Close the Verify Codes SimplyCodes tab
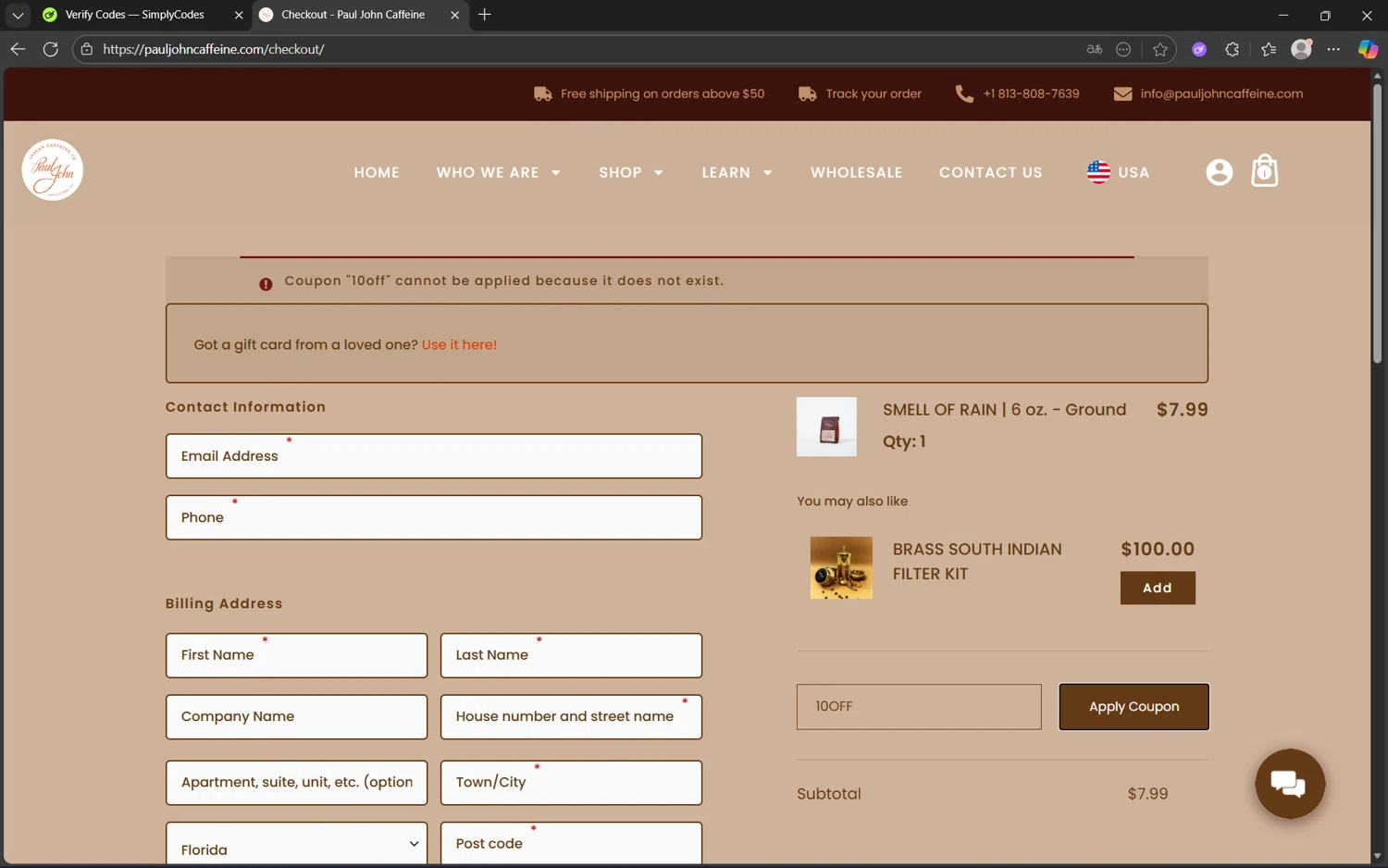The width and height of the screenshot is (1388, 868). click(x=239, y=15)
